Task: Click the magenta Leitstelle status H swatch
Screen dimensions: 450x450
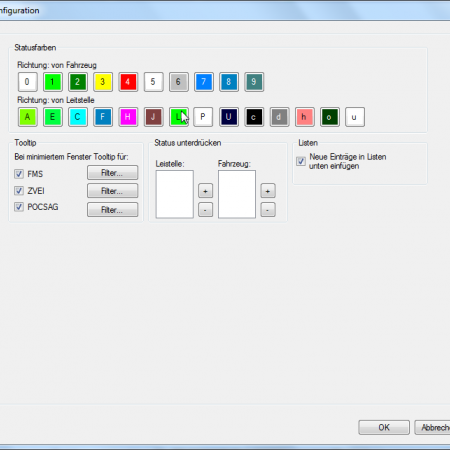Action: click(x=128, y=117)
